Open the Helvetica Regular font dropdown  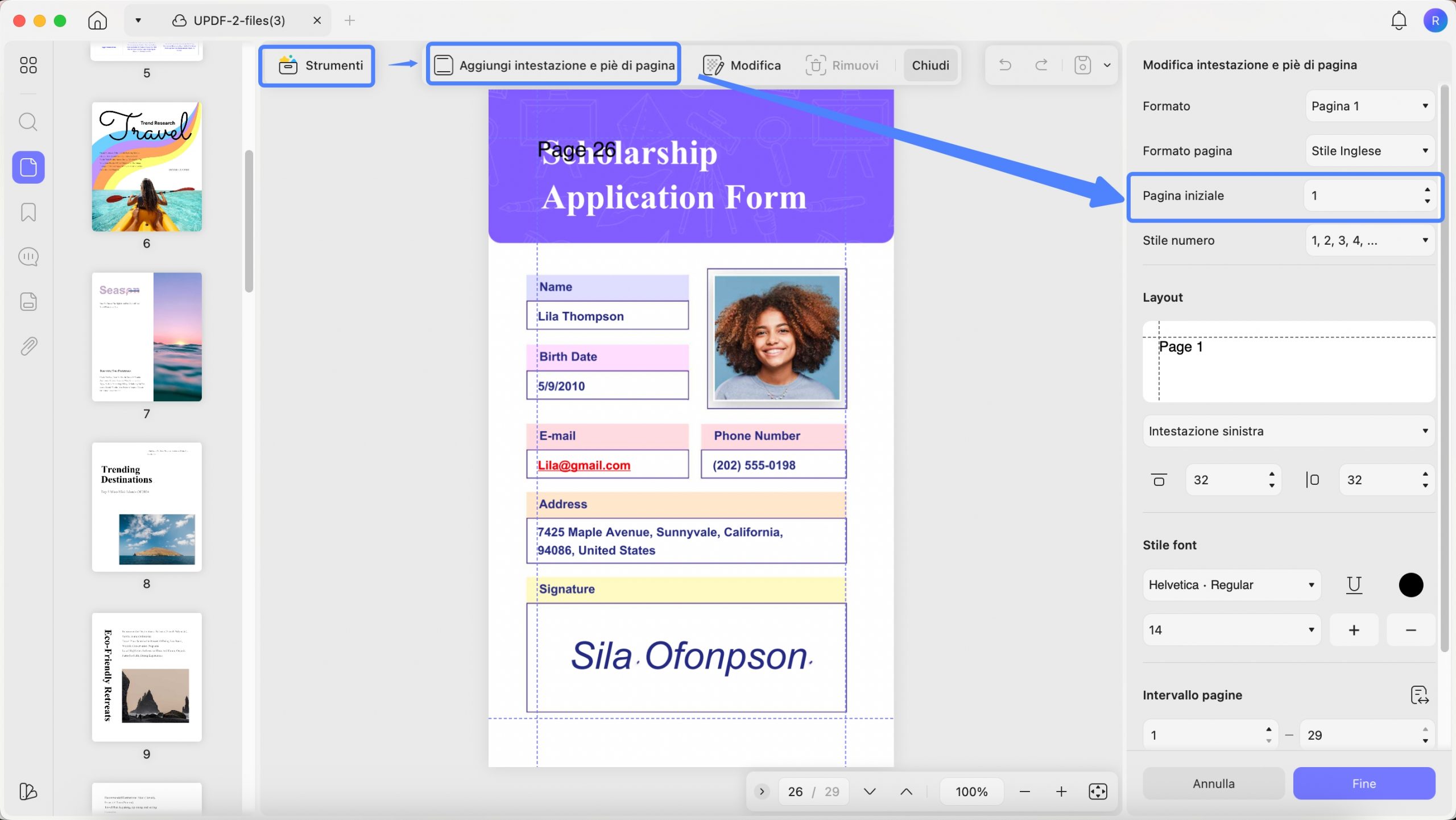click(x=1232, y=585)
